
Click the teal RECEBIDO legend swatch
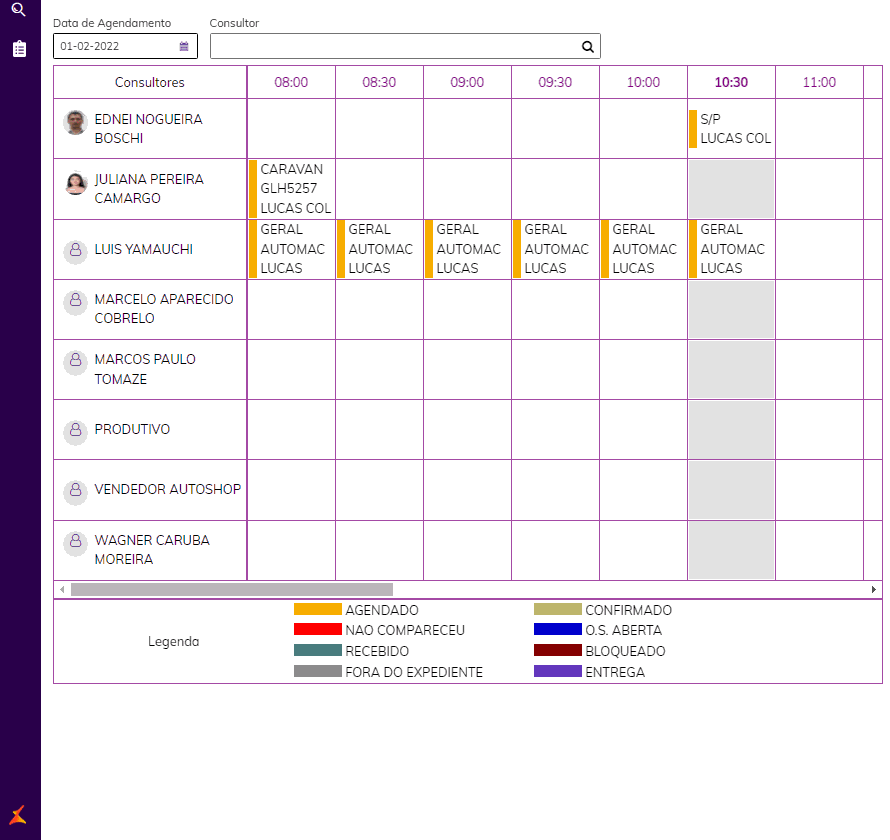point(318,650)
